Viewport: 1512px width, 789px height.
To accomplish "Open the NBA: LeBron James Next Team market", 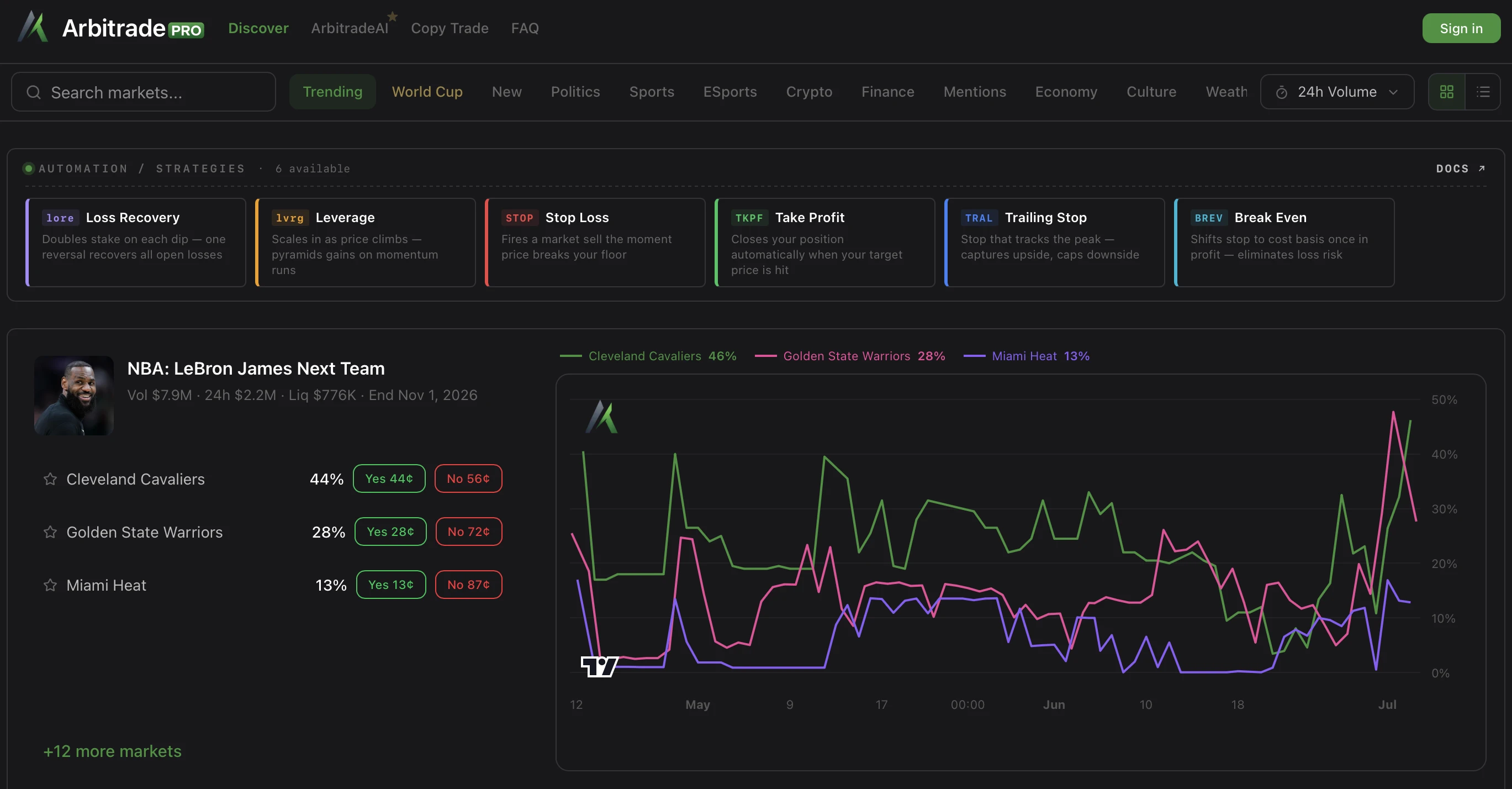I will click(x=256, y=368).
